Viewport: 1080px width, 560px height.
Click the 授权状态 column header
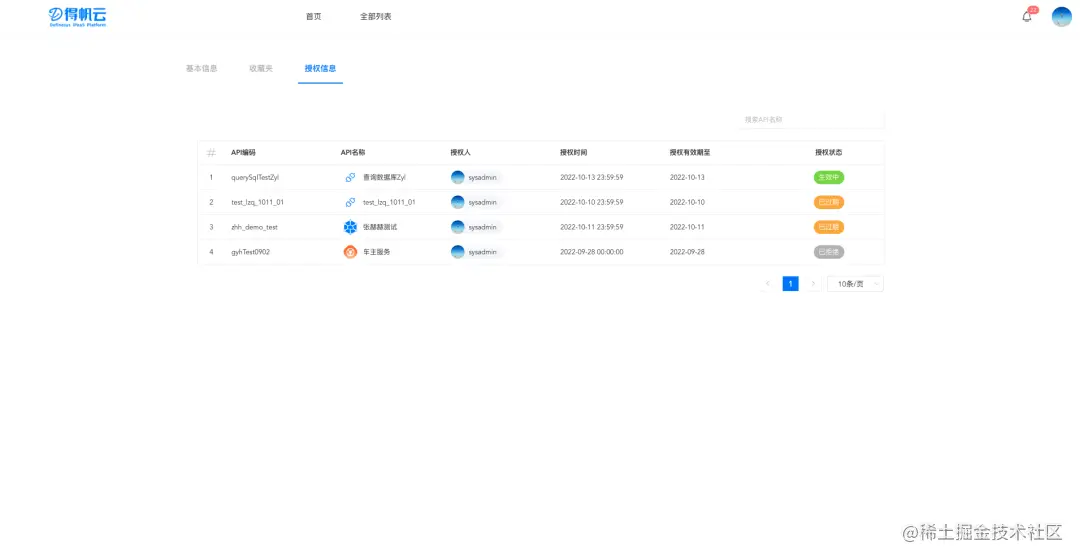pos(829,152)
